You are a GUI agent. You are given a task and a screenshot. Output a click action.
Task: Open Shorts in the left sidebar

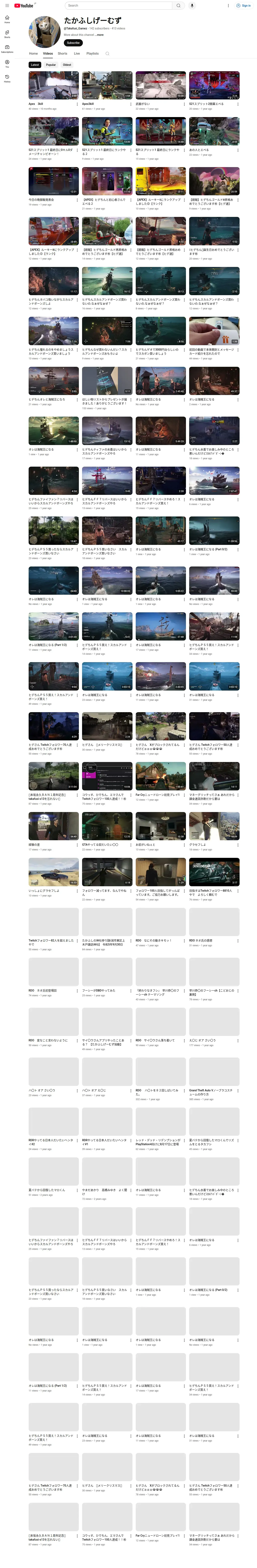(7, 34)
